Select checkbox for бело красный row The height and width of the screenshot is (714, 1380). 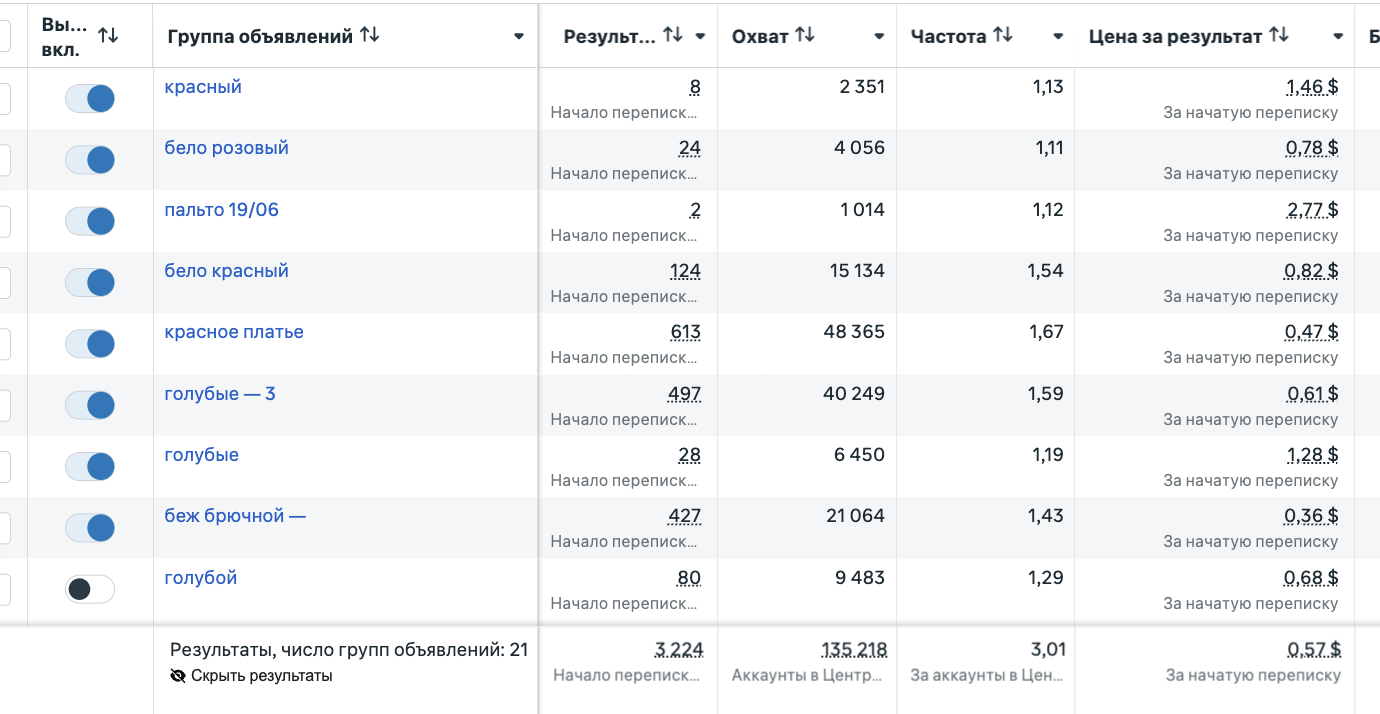3,283
